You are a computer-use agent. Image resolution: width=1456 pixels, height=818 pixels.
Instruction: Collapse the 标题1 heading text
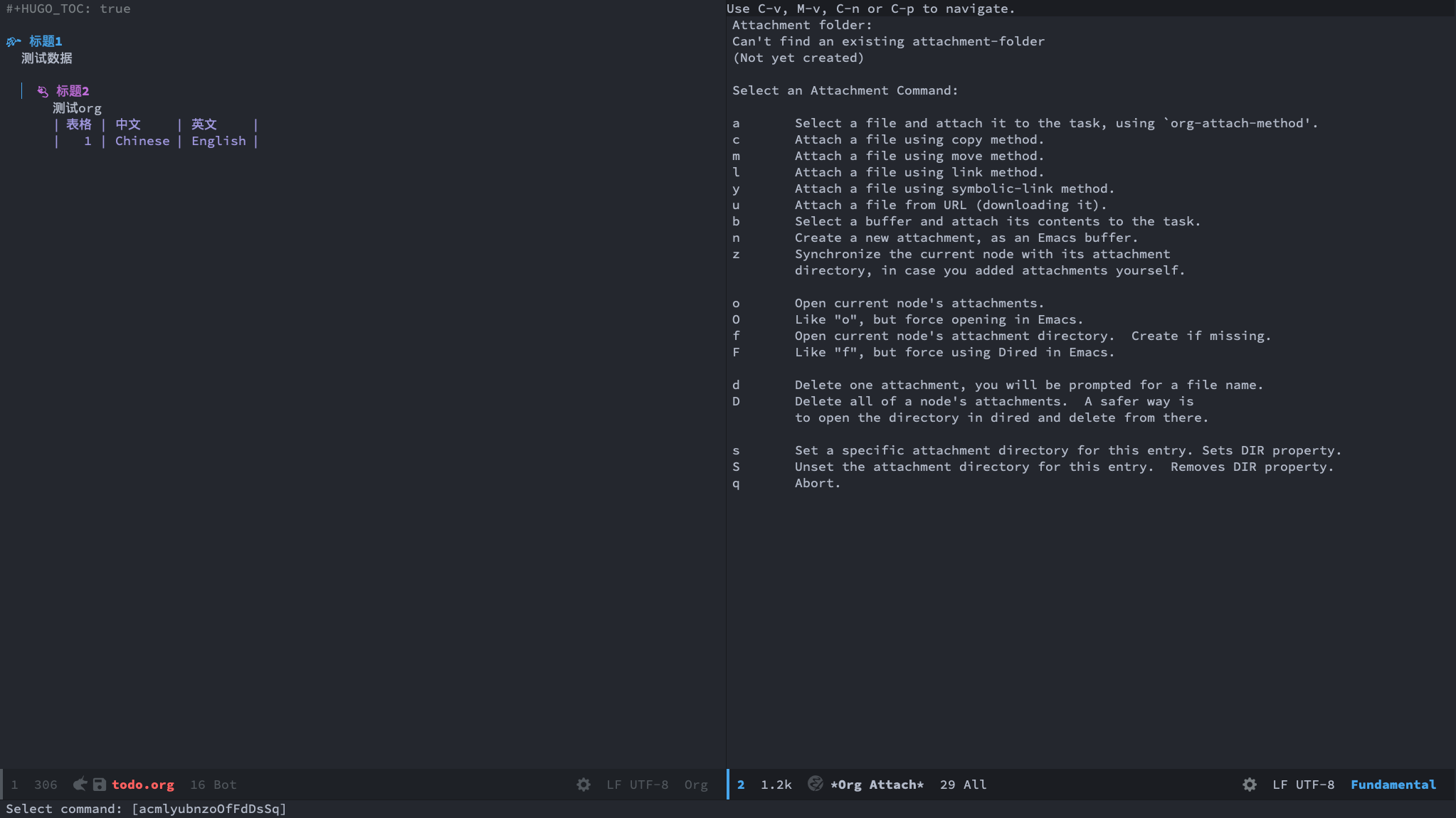point(46,41)
